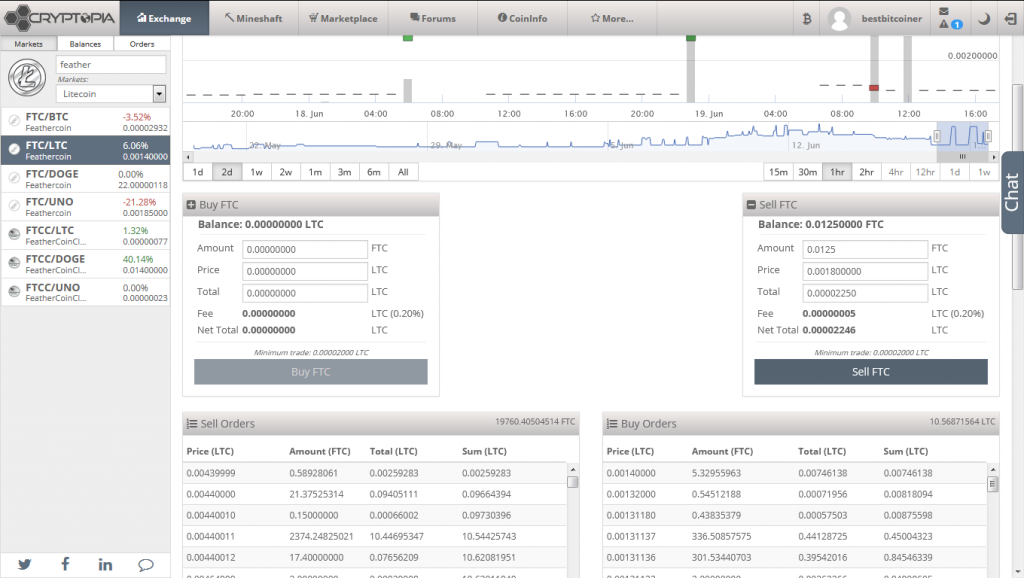The width and height of the screenshot is (1024, 578).
Task: Click the list icon beside Sell Orders
Action: (x=192, y=423)
